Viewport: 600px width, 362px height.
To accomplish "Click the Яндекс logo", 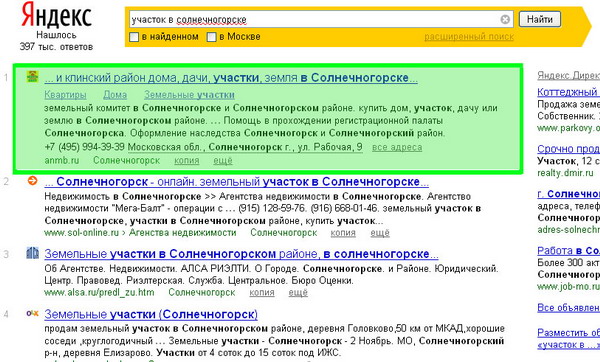I will coord(56,15).
